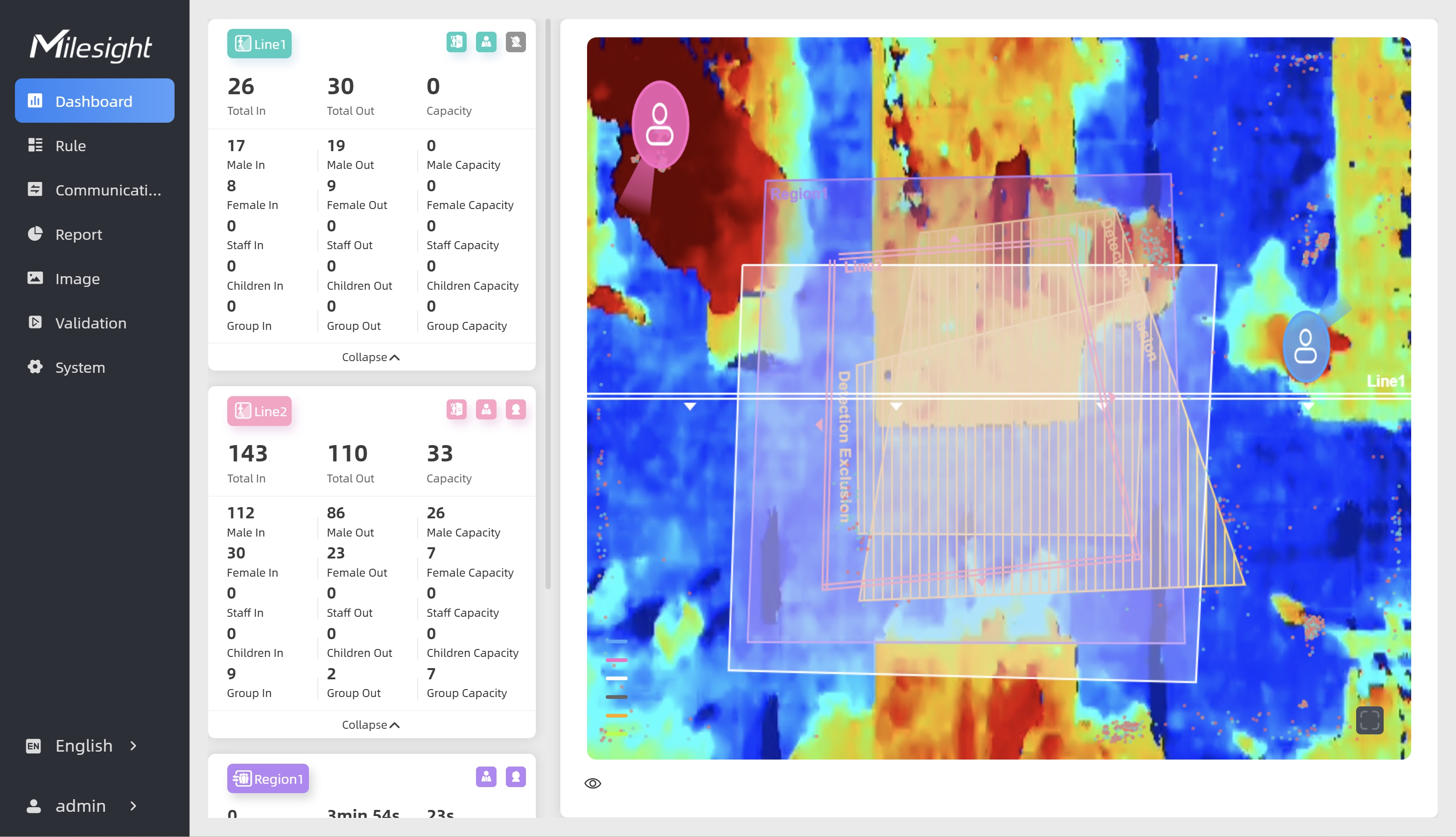
Task: Collapse the Line1 statistics card
Action: click(371, 357)
